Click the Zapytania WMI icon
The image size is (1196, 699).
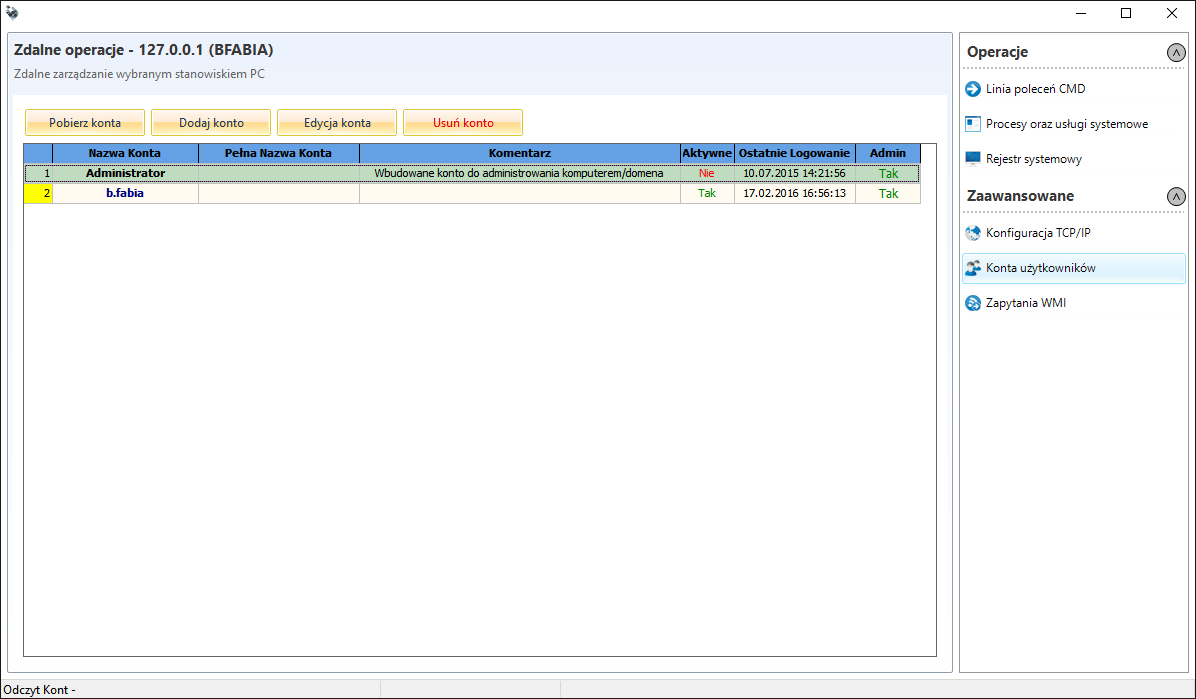point(973,303)
